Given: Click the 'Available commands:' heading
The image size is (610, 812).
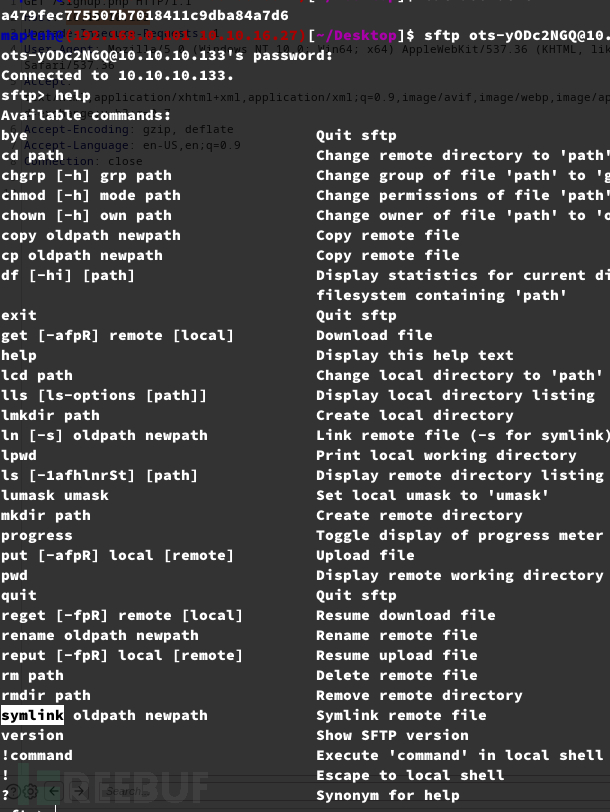Looking at the screenshot, I should coord(86,115).
